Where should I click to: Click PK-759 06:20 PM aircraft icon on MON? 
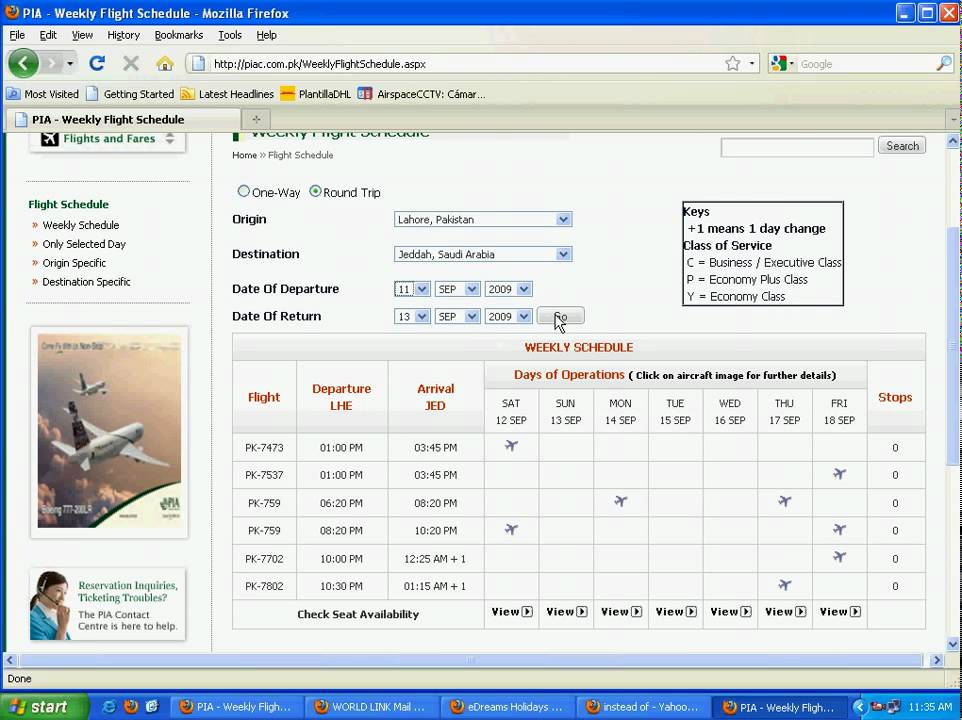[620, 502]
